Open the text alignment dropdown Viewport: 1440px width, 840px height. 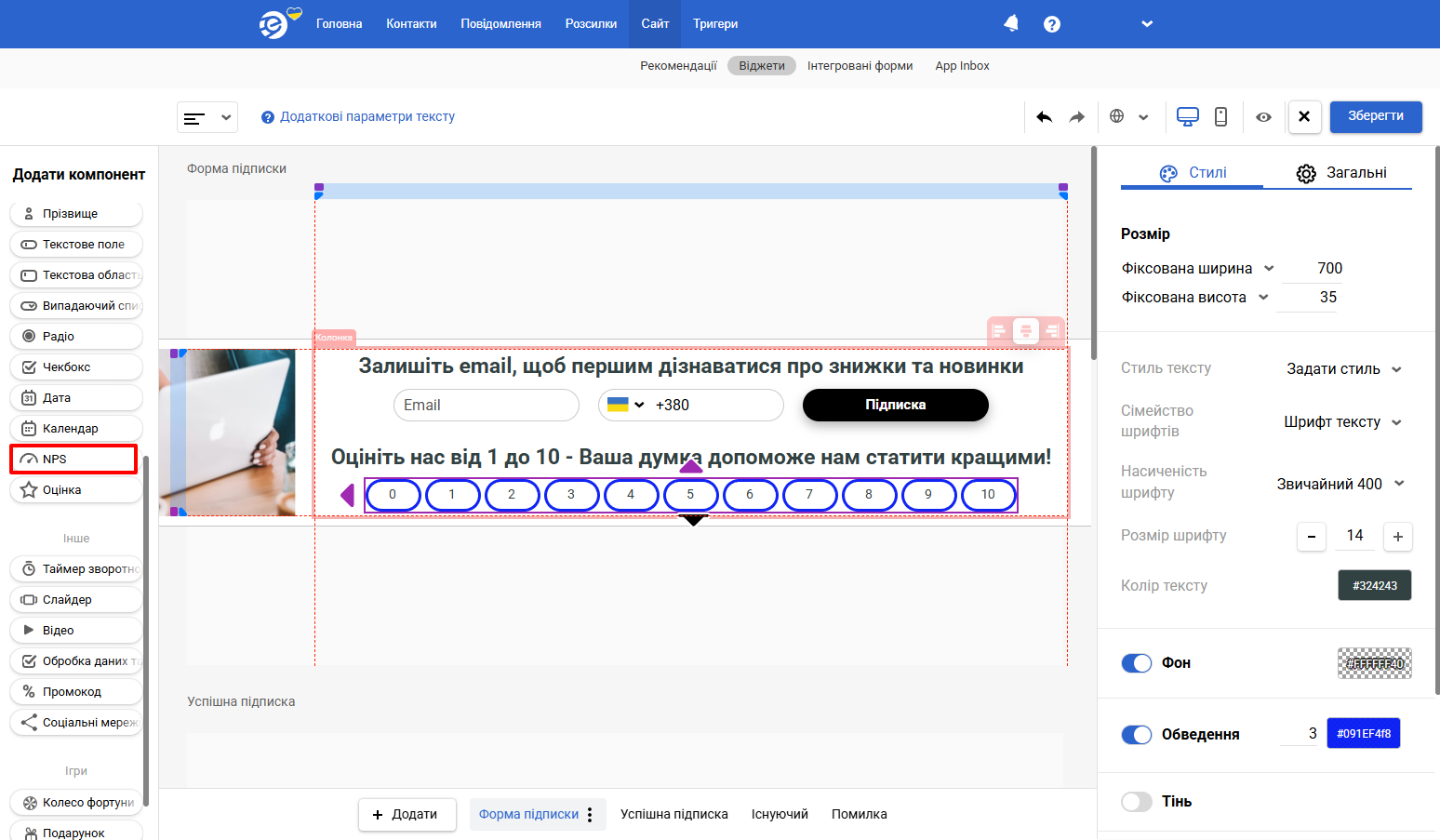[x=207, y=118]
